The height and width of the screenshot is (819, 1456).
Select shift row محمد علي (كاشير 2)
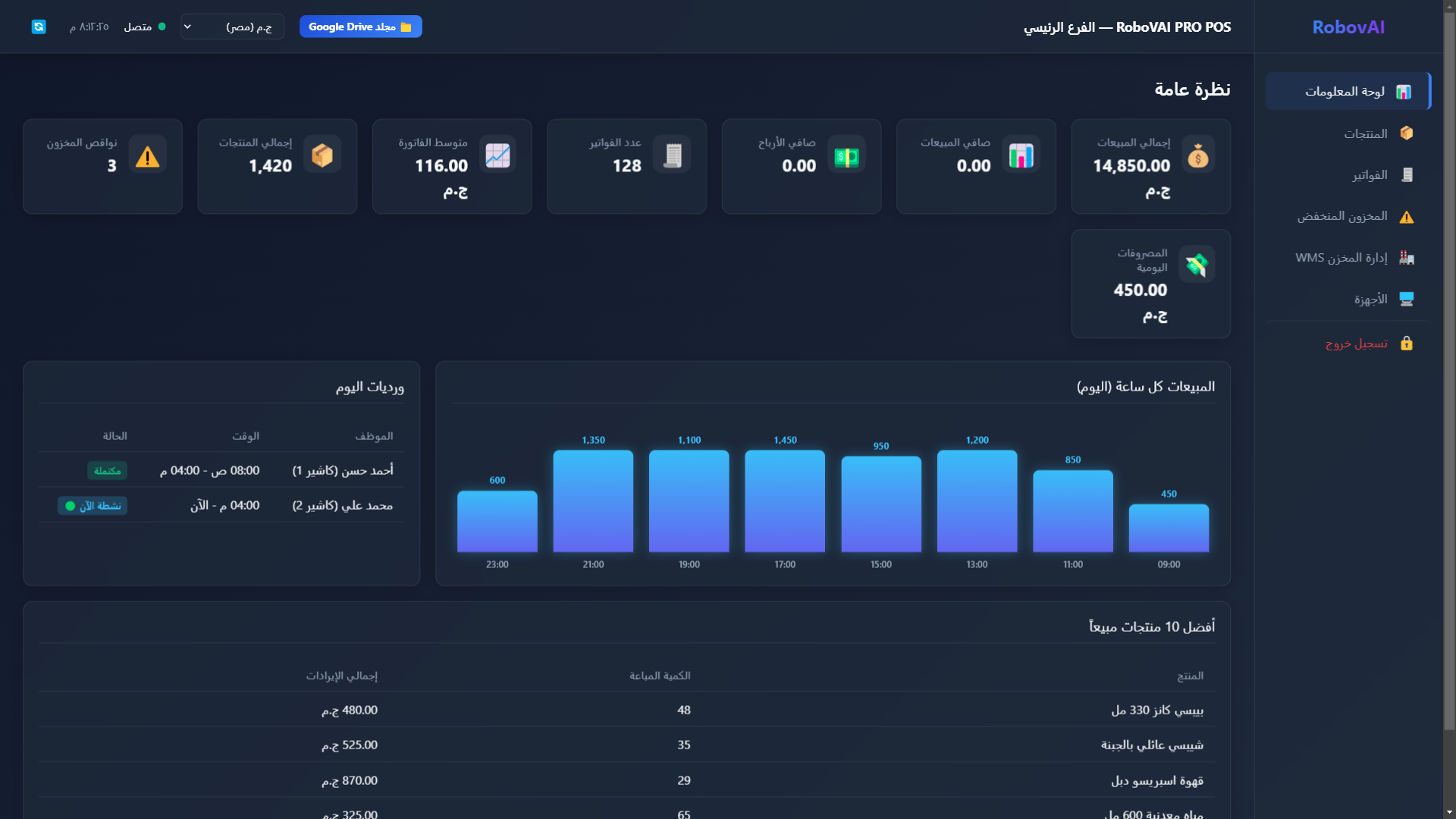click(x=221, y=506)
